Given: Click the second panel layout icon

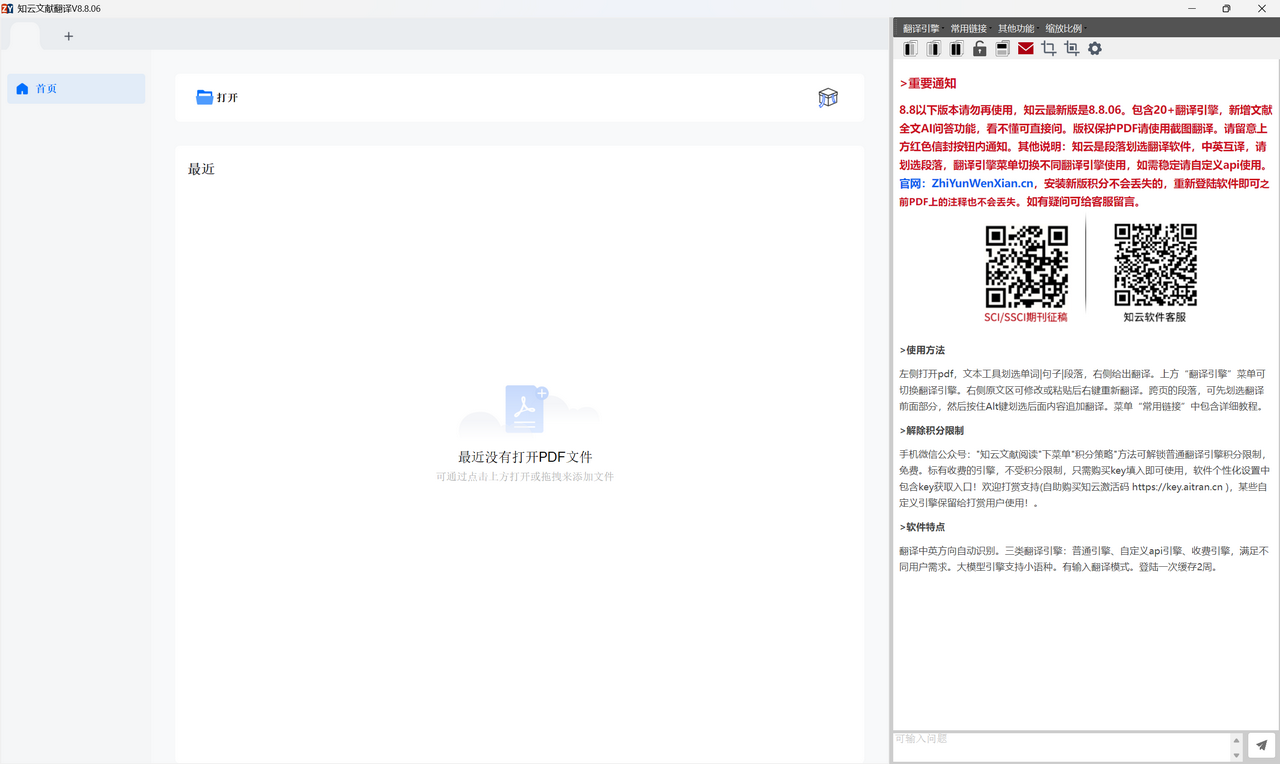Looking at the screenshot, I should click(x=933, y=49).
